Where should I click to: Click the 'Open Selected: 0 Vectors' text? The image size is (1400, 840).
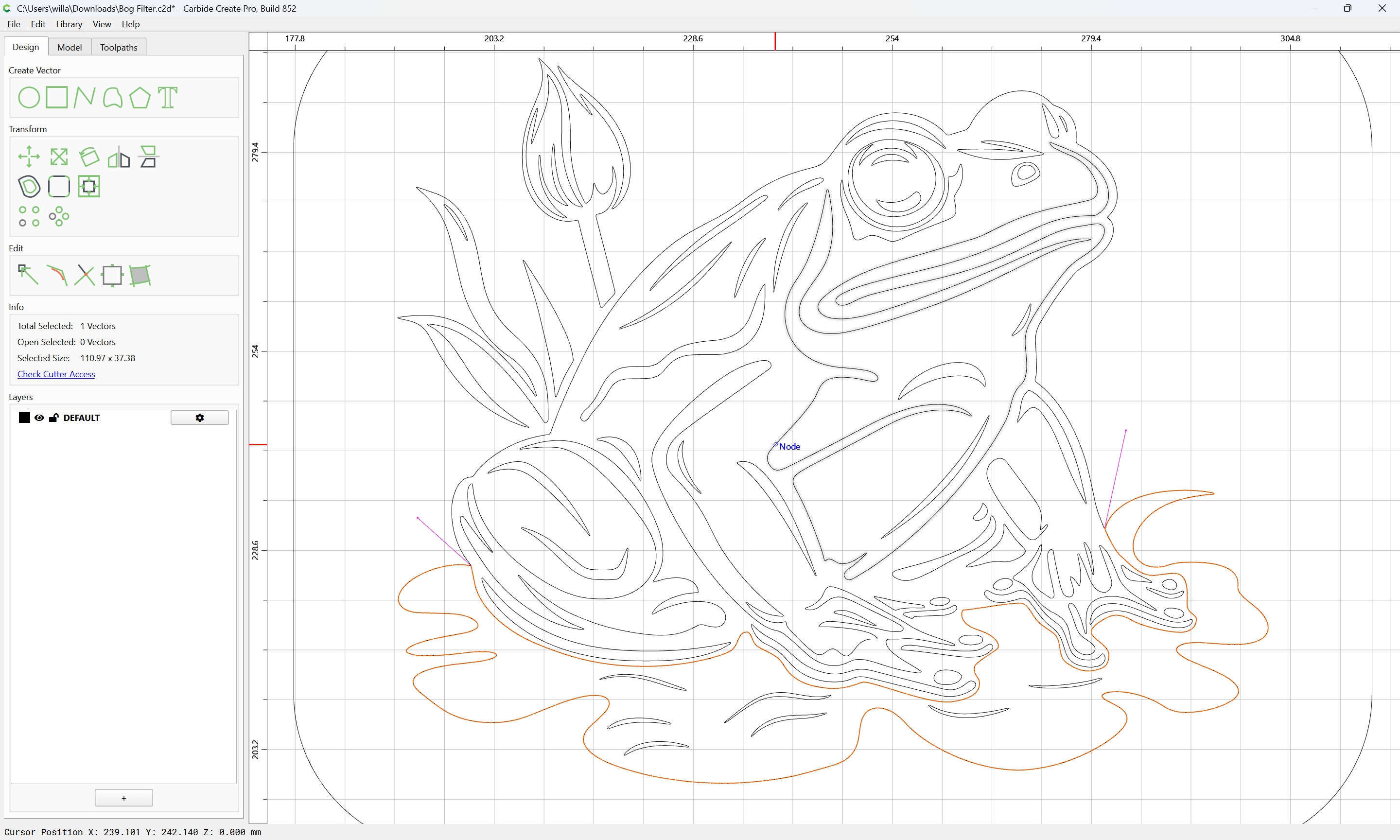coord(66,342)
